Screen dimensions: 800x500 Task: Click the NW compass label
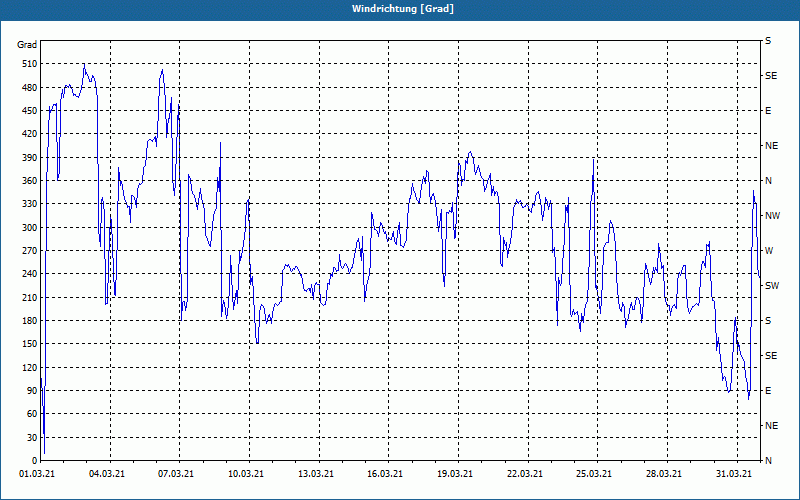(773, 216)
